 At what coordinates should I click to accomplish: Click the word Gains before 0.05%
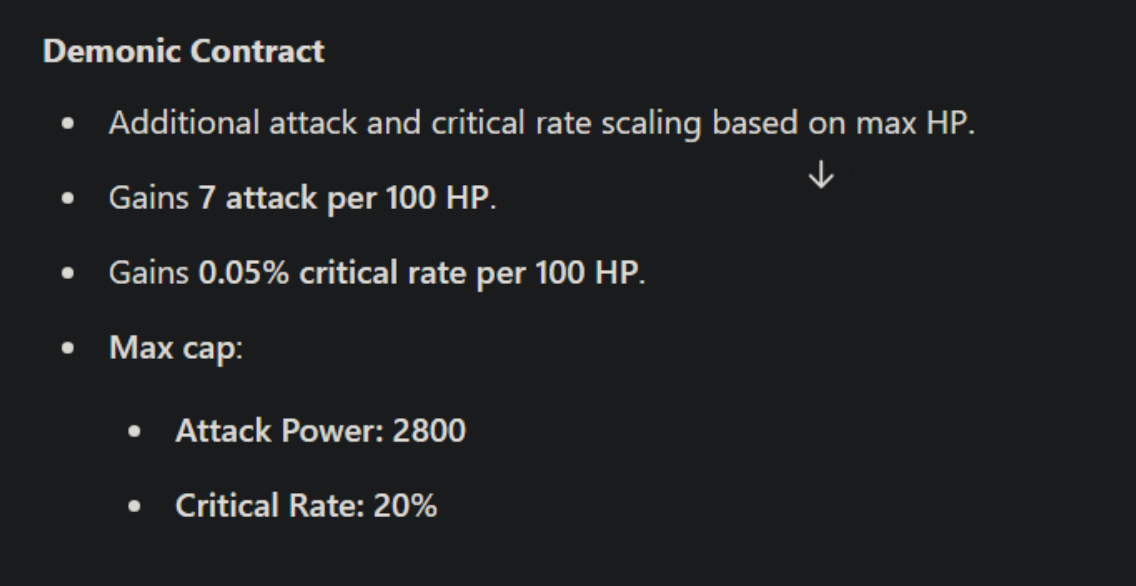(149, 273)
